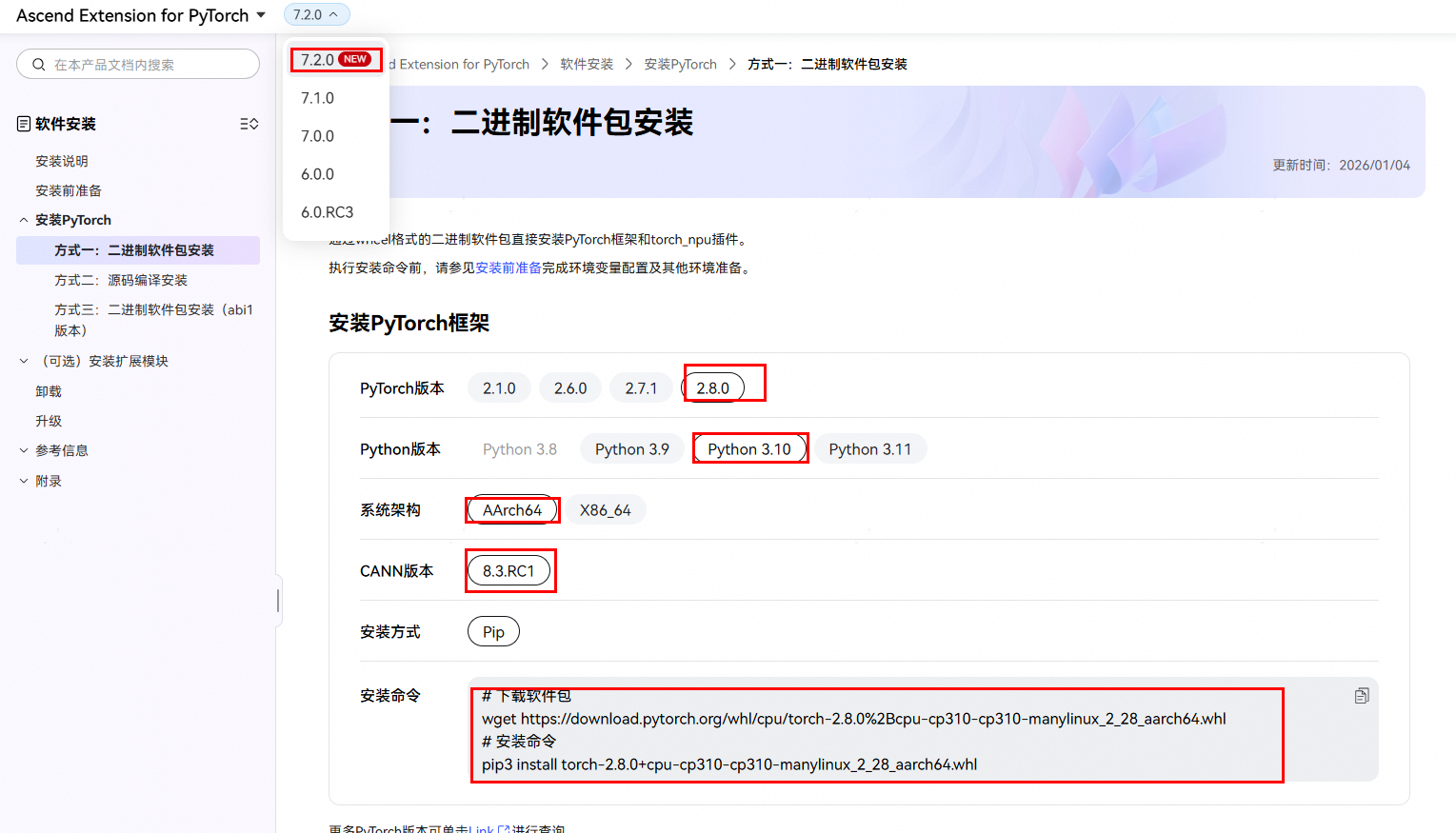Toggle the sidebar outline collapse icon
This screenshot has height=833, width=1456.
[249, 124]
